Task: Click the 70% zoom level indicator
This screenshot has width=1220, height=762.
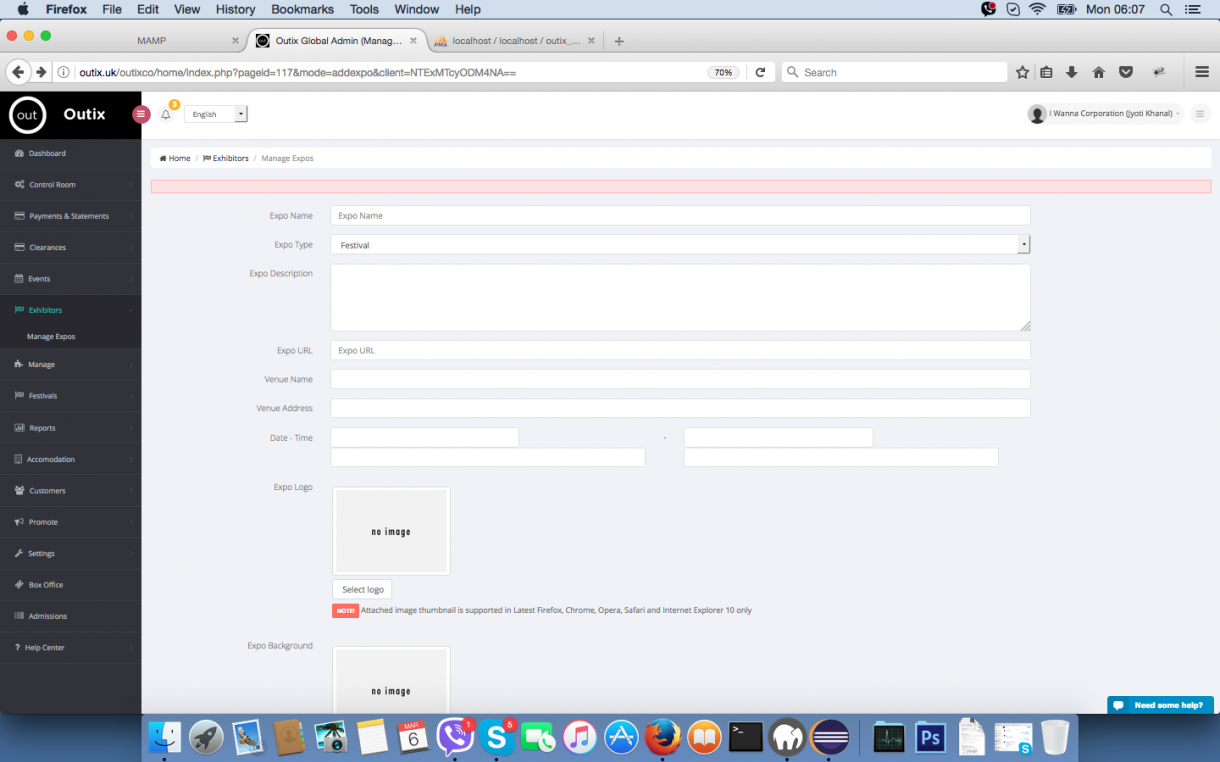Action: pos(723,72)
